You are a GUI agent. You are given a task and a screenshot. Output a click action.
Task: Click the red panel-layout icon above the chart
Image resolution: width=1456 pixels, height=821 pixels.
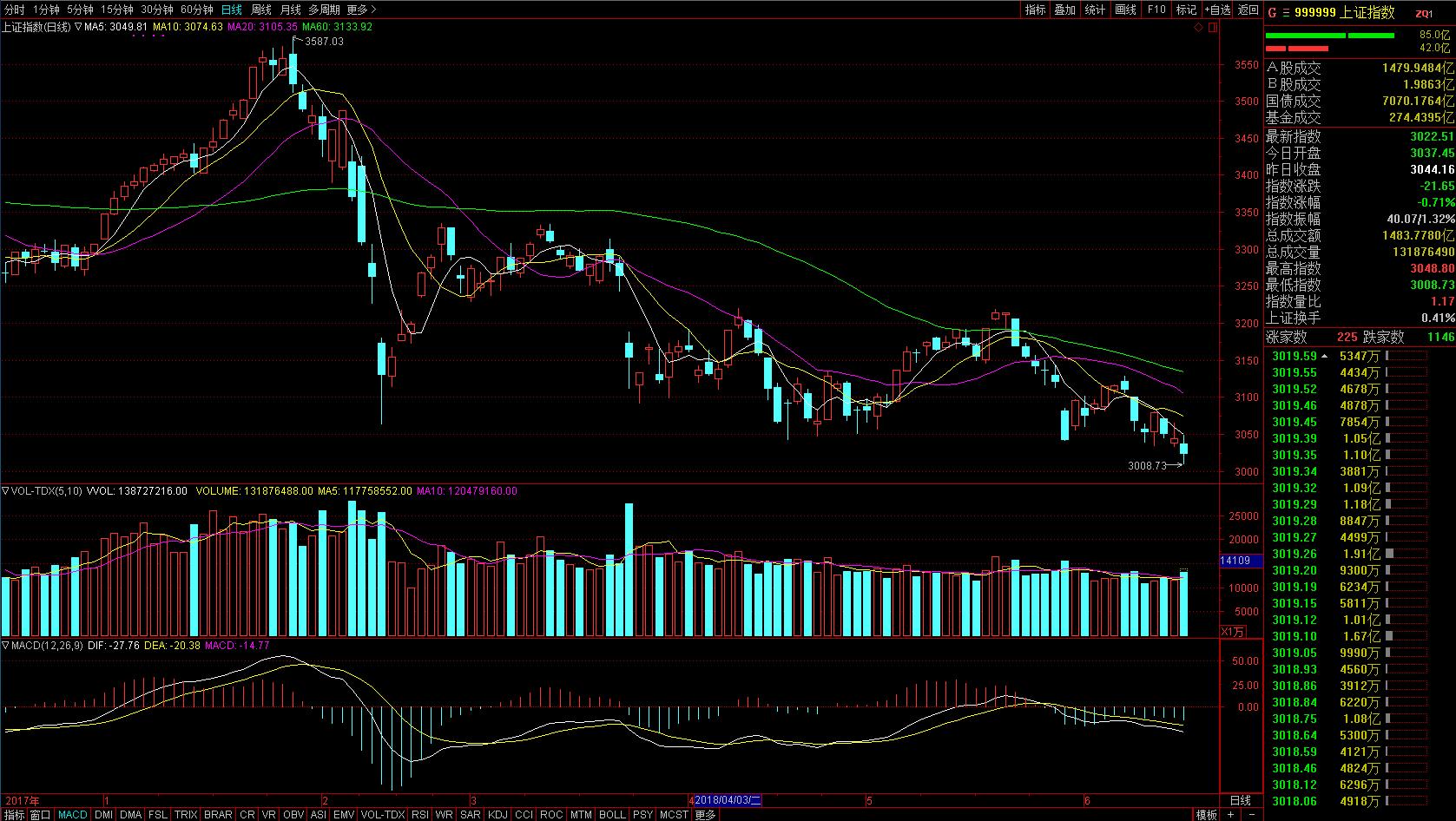click(x=1213, y=28)
